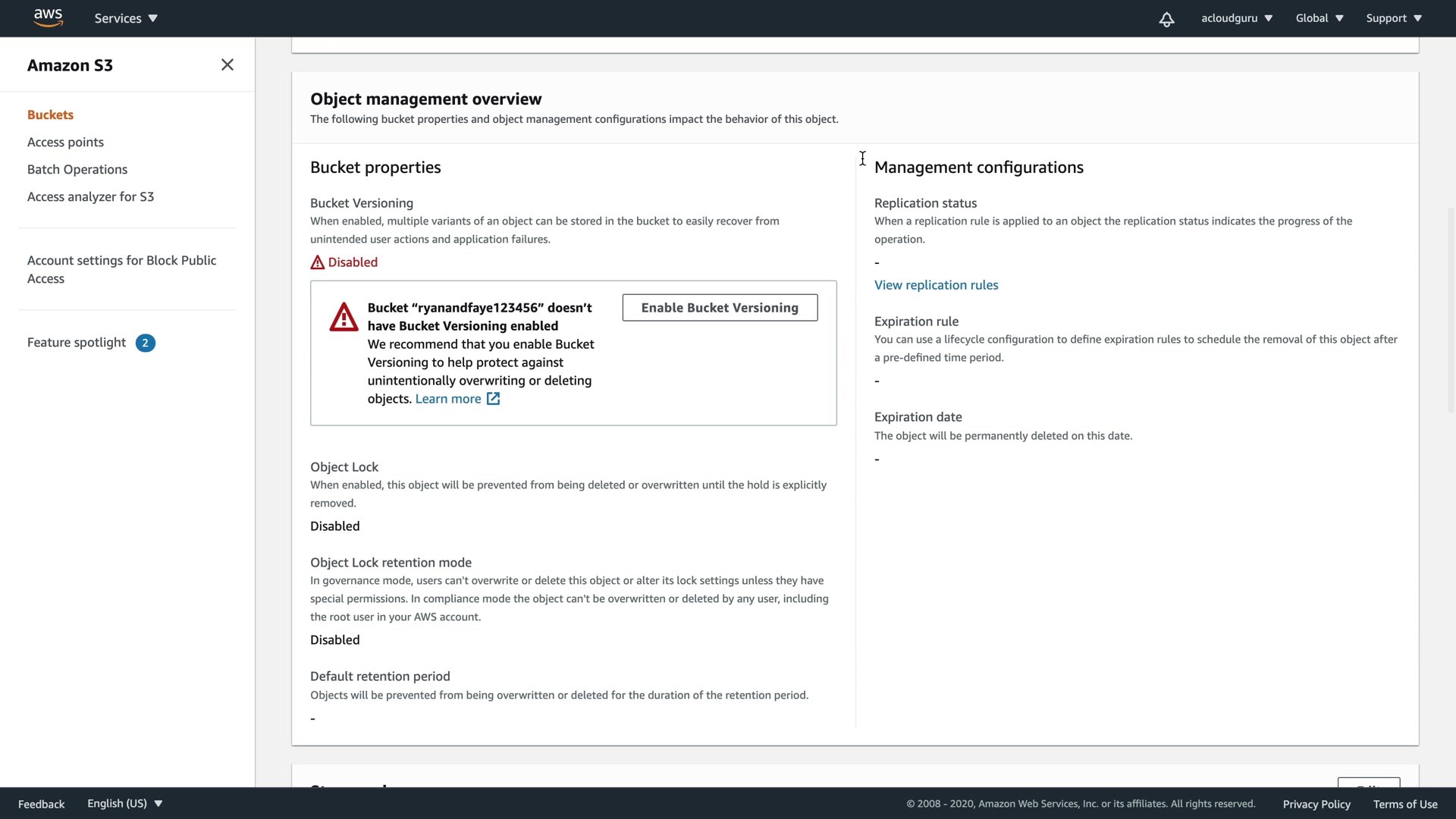The width and height of the screenshot is (1456, 819).
Task: Click the AWS logo home icon
Action: tap(48, 17)
